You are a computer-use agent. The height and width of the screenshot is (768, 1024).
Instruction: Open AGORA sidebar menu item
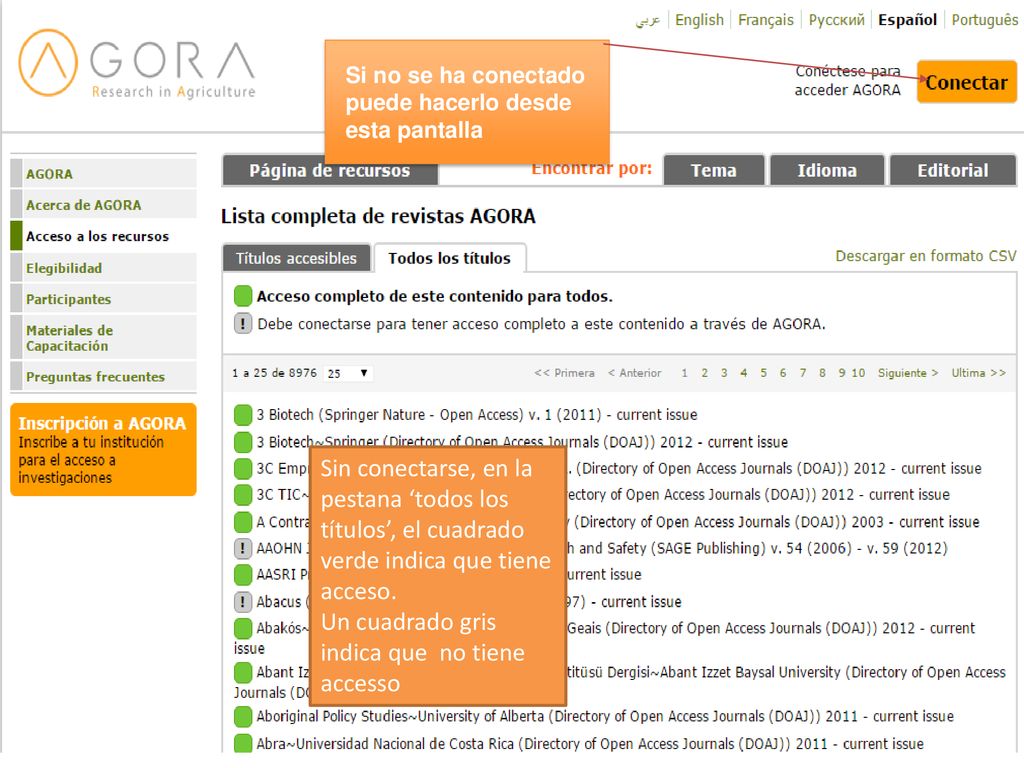104,174
